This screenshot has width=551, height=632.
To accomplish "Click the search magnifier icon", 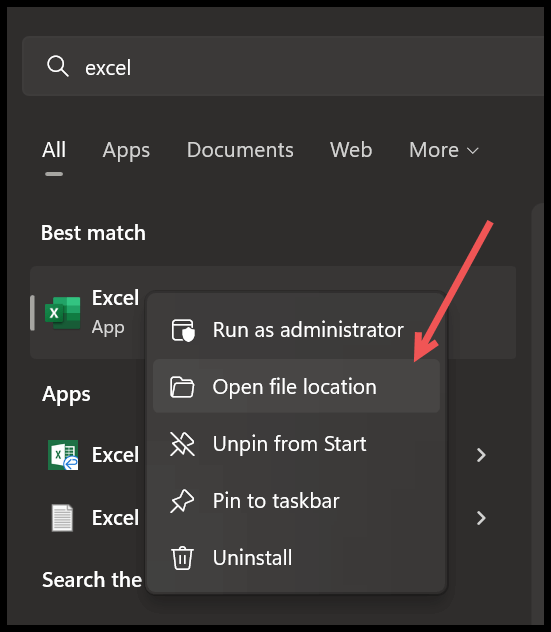I will point(58,67).
